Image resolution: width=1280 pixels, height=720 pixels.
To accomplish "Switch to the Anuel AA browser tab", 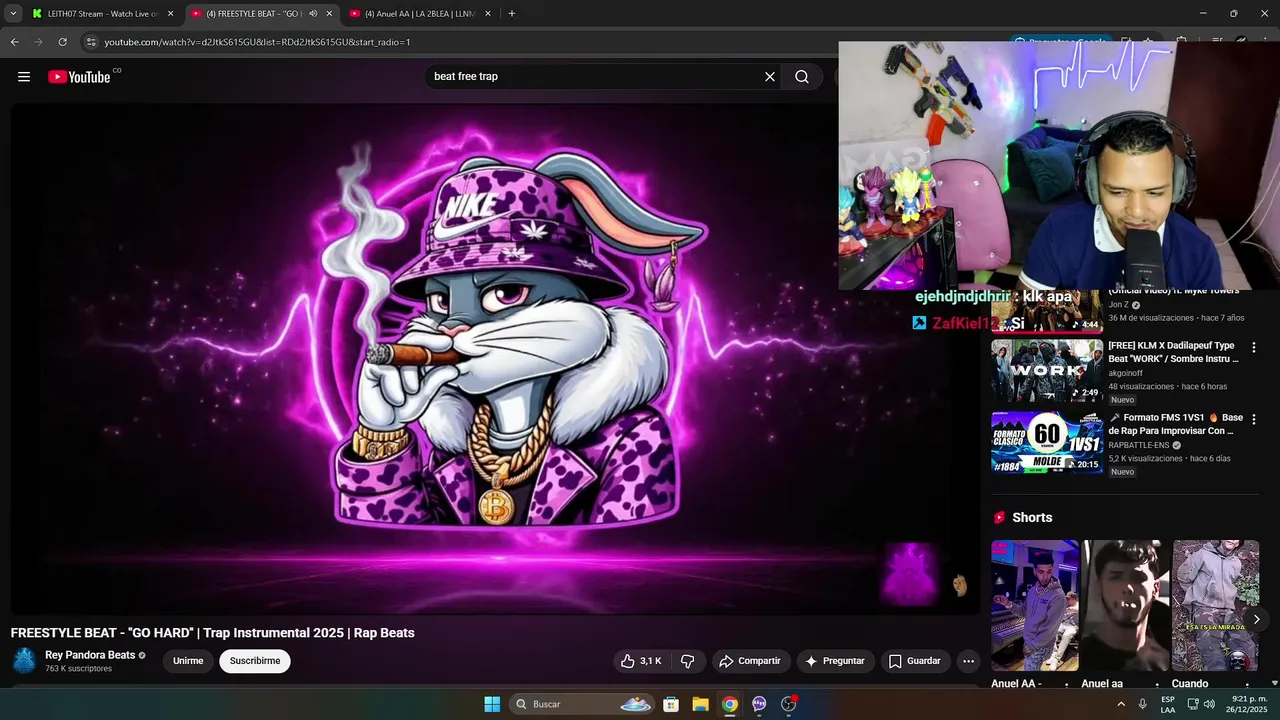I will [x=418, y=14].
